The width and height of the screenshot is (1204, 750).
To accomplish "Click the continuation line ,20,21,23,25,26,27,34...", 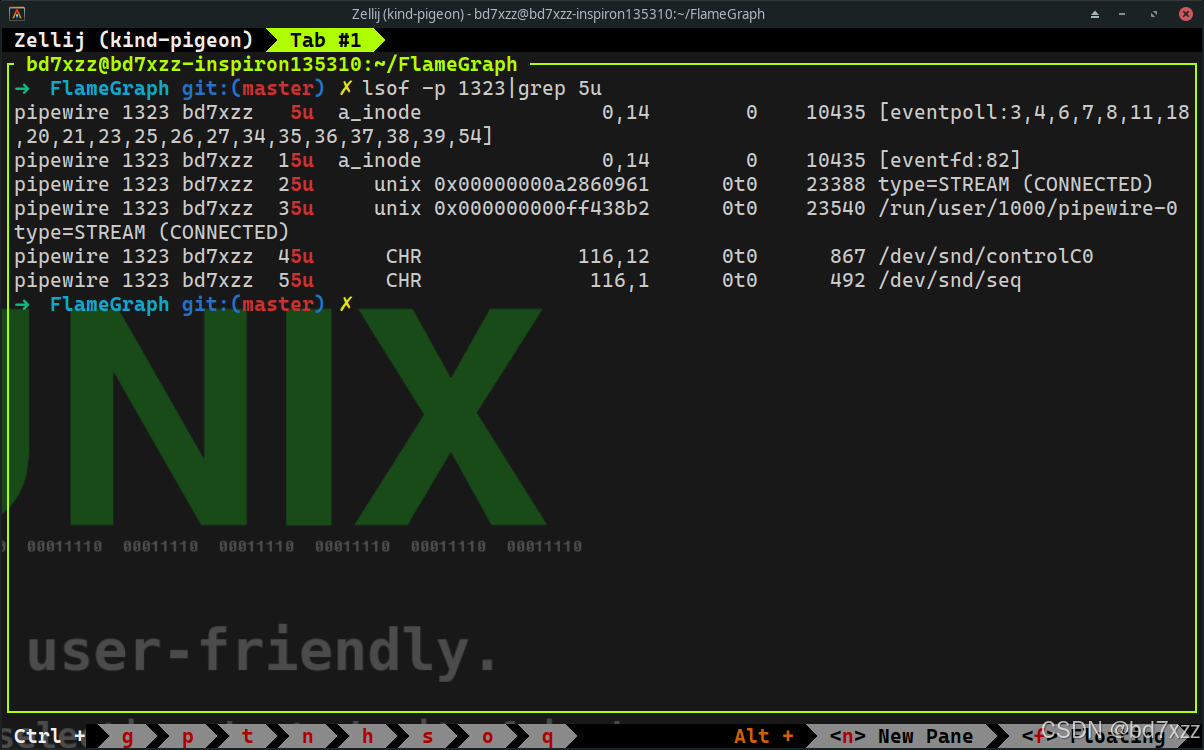I will [x=254, y=137].
